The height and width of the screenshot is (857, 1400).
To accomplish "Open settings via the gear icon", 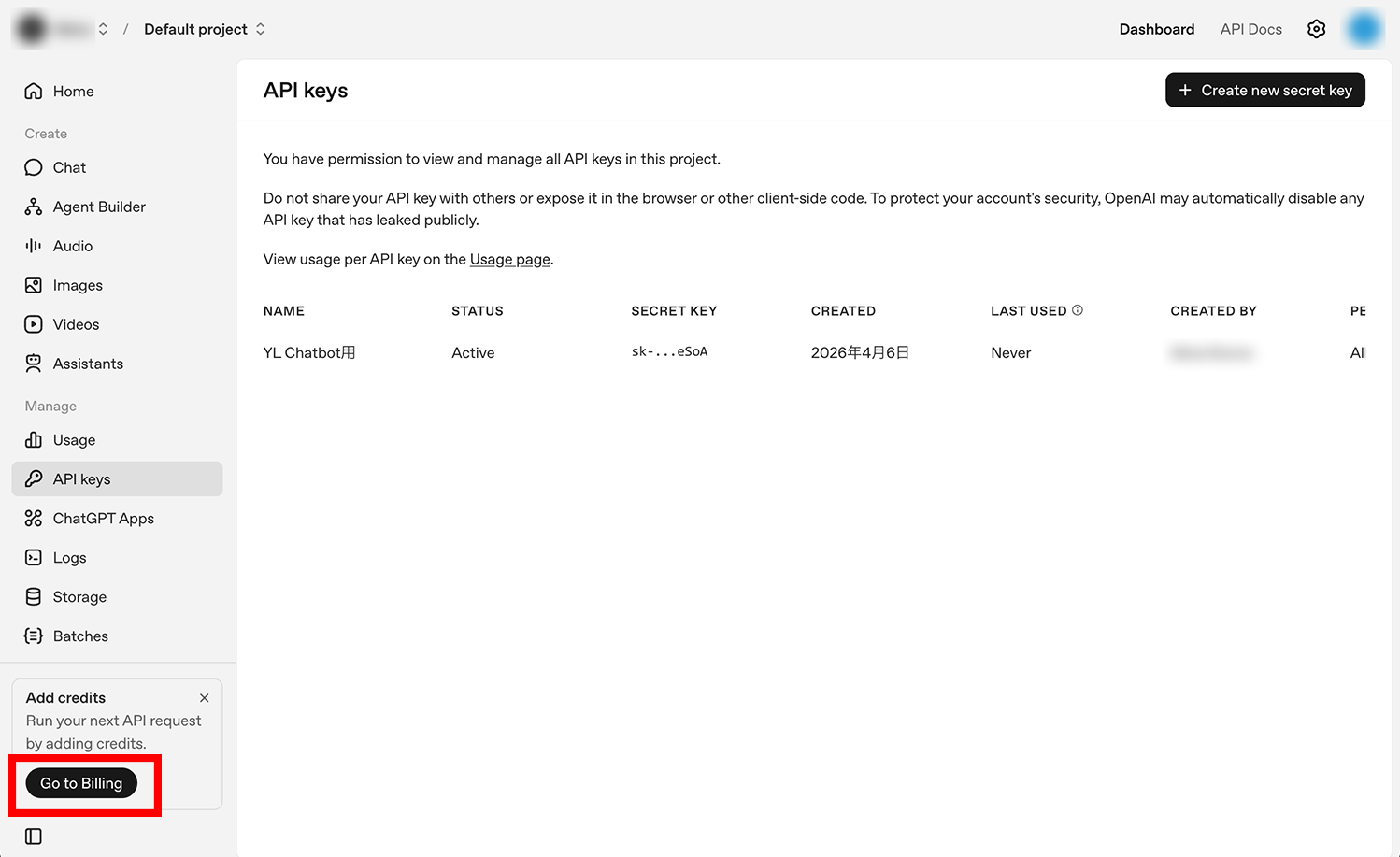I will coord(1316,29).
